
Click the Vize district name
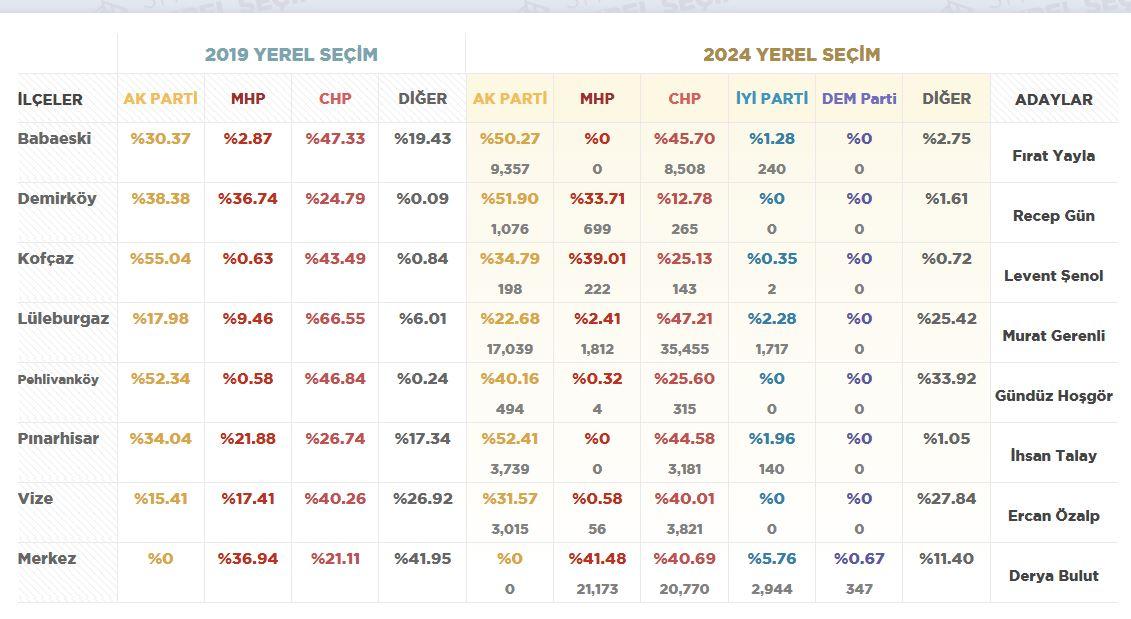pyautogui.click(x=36, y=499)
